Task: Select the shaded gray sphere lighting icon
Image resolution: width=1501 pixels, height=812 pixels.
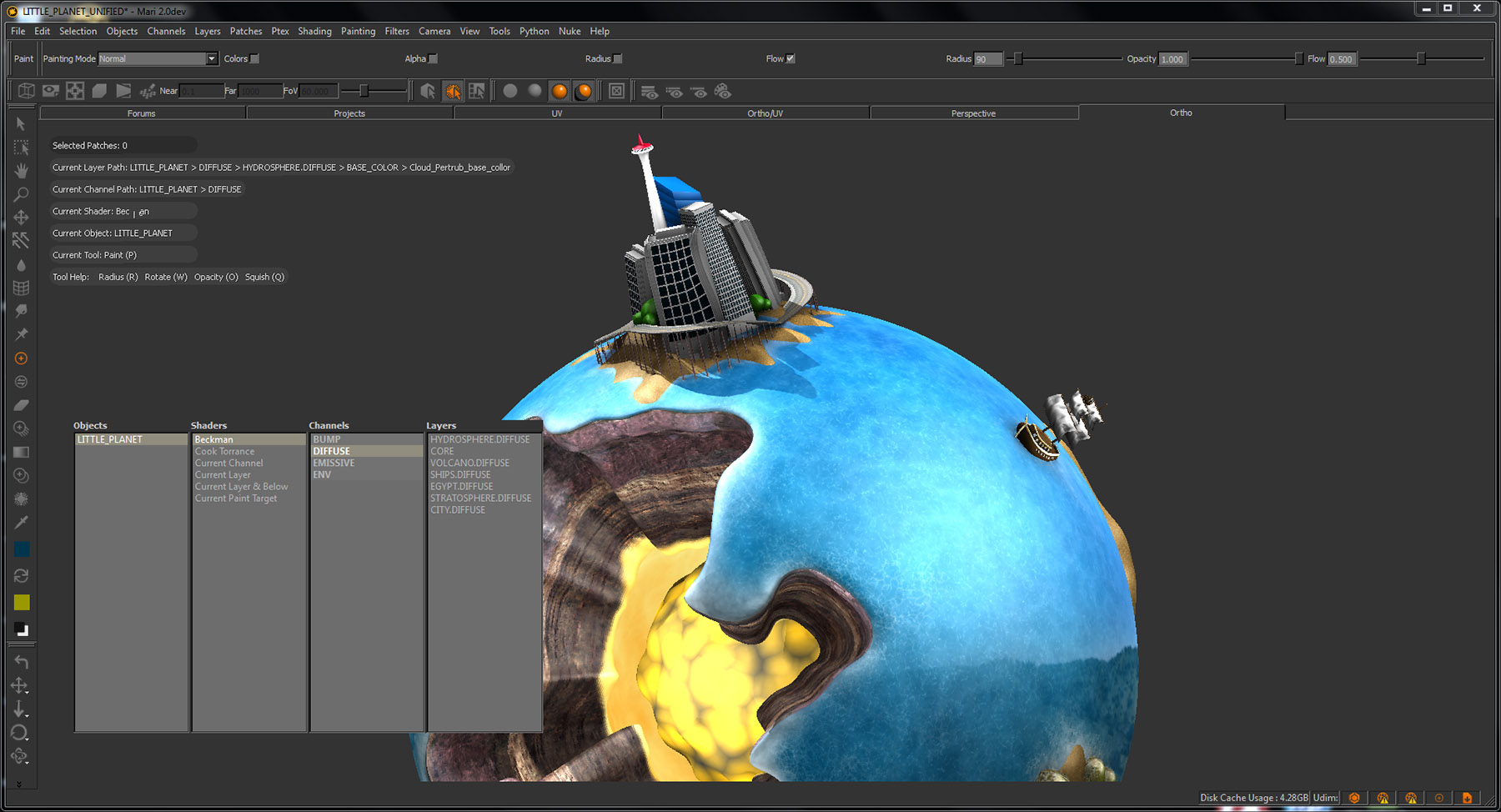Action: (535, 91)
